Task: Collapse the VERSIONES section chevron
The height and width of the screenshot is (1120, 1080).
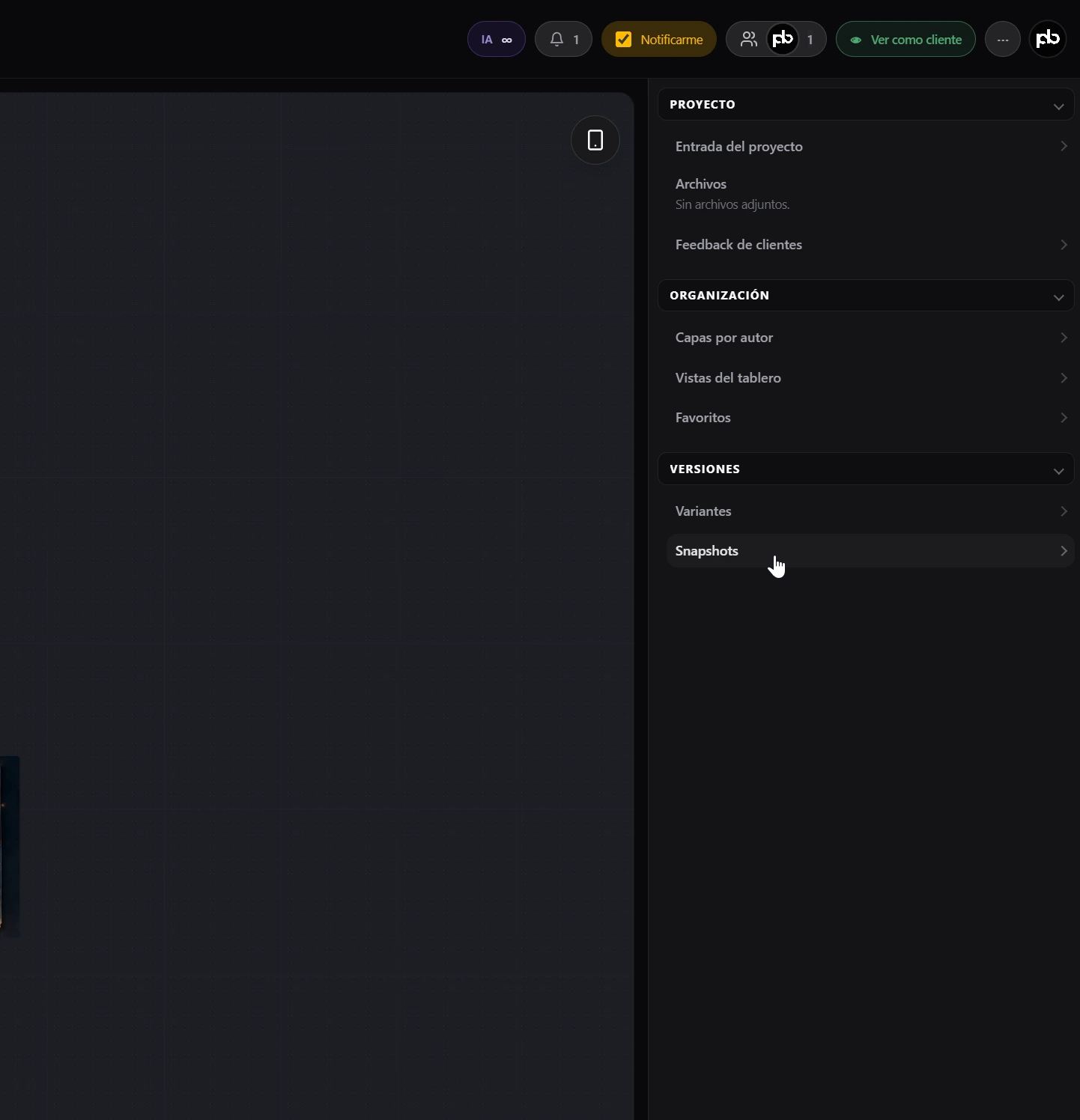Action: coord(1058,471)
